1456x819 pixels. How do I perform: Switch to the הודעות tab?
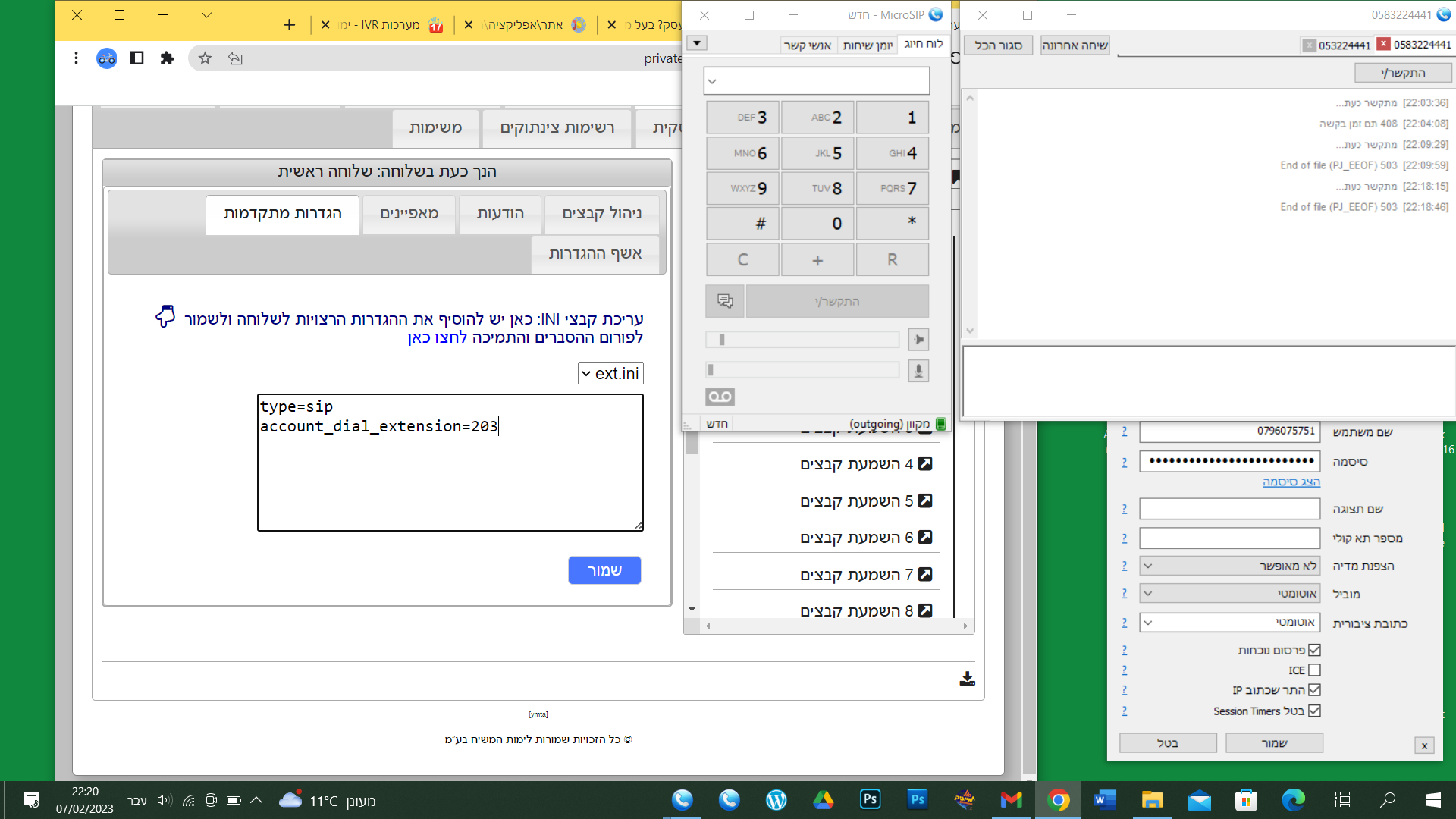[500, 214]
